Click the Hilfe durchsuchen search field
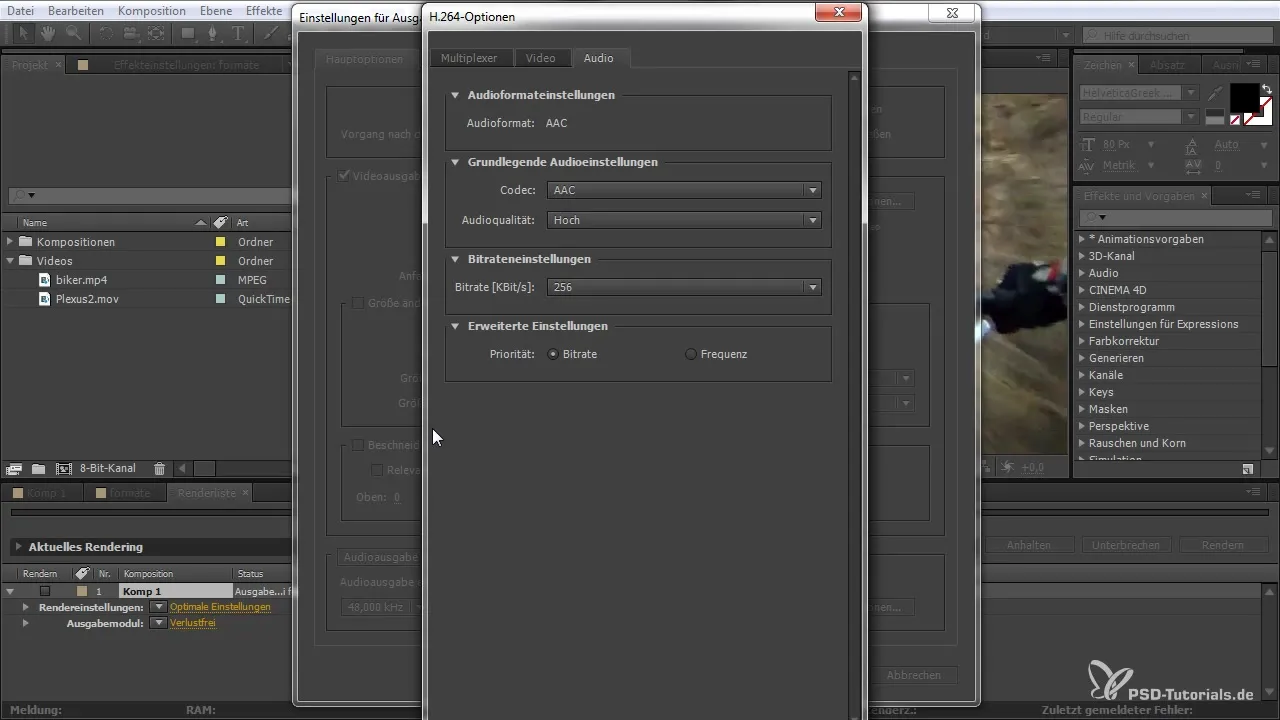This screenshot has width=1280, height=720. pos(1177,35)
